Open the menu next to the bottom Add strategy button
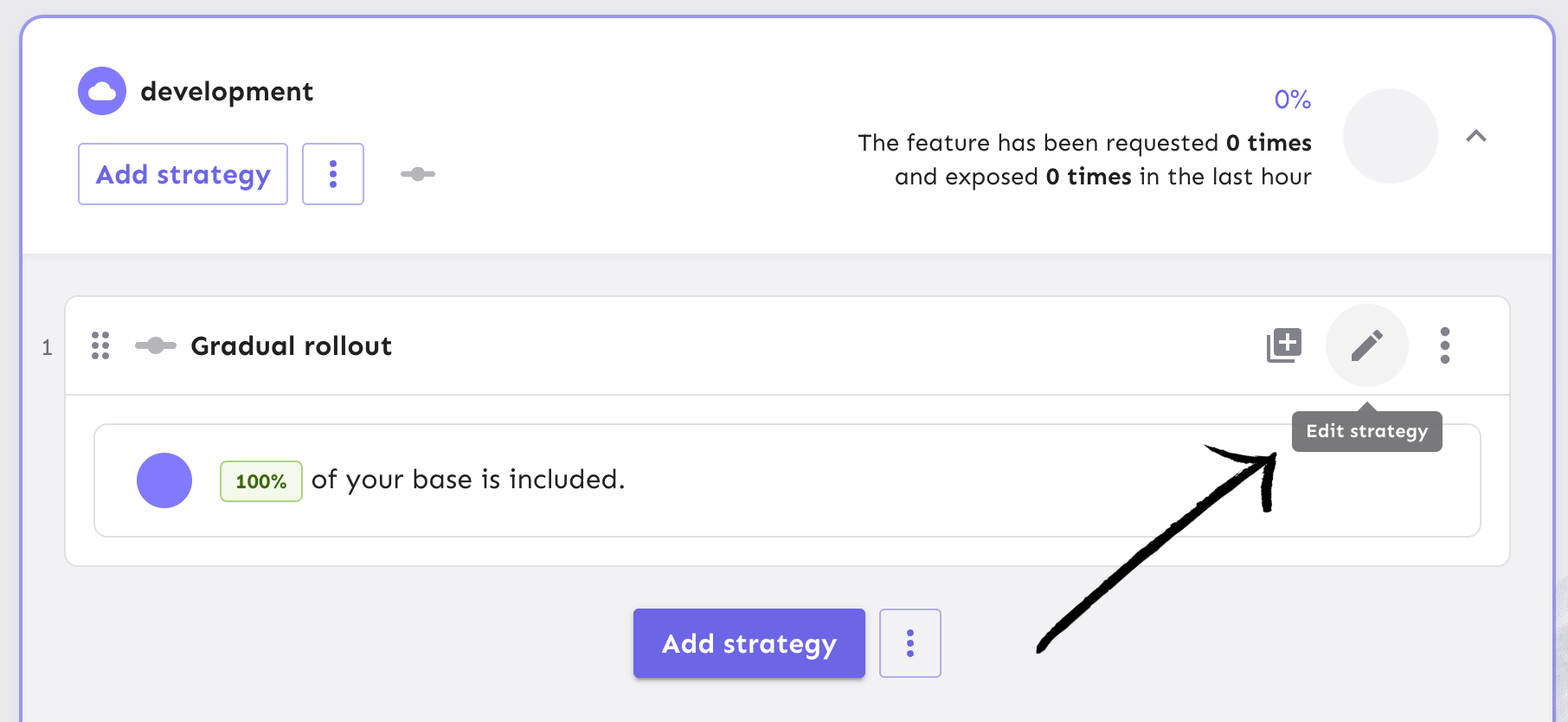1568x722 pixels. pos(909,643)
